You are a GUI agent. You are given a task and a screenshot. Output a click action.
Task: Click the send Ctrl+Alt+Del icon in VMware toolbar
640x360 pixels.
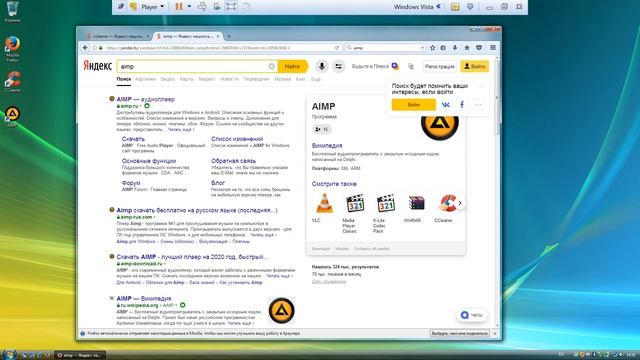[202, 7]
